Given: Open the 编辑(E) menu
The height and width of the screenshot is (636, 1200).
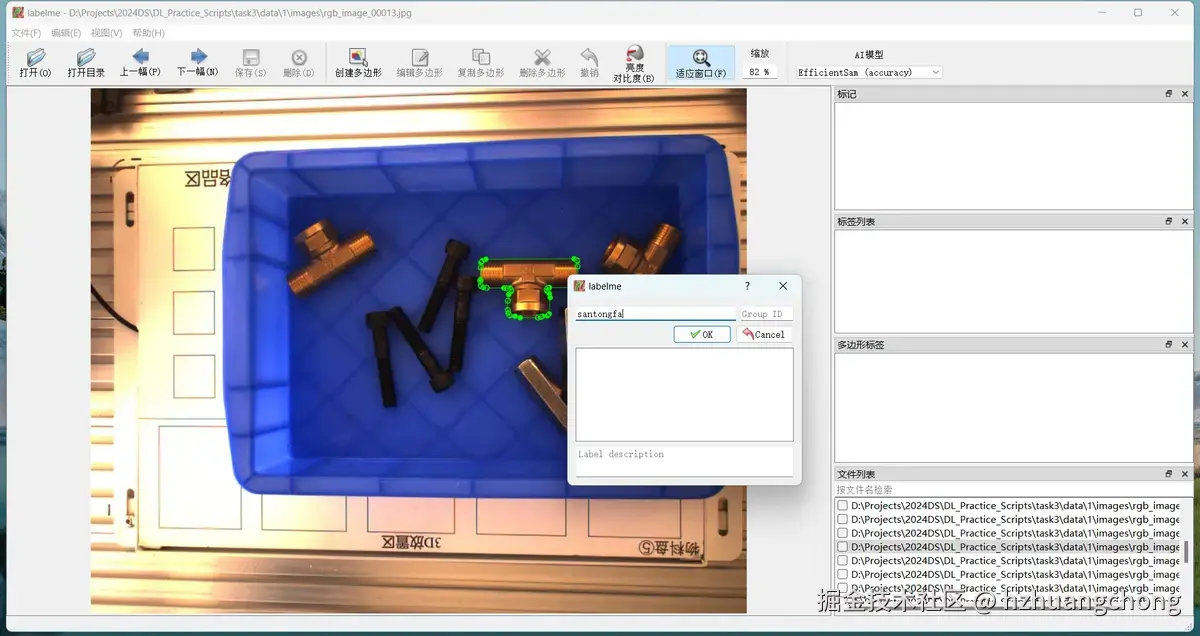Looking at the screenshot, I should tap(66, 33).
